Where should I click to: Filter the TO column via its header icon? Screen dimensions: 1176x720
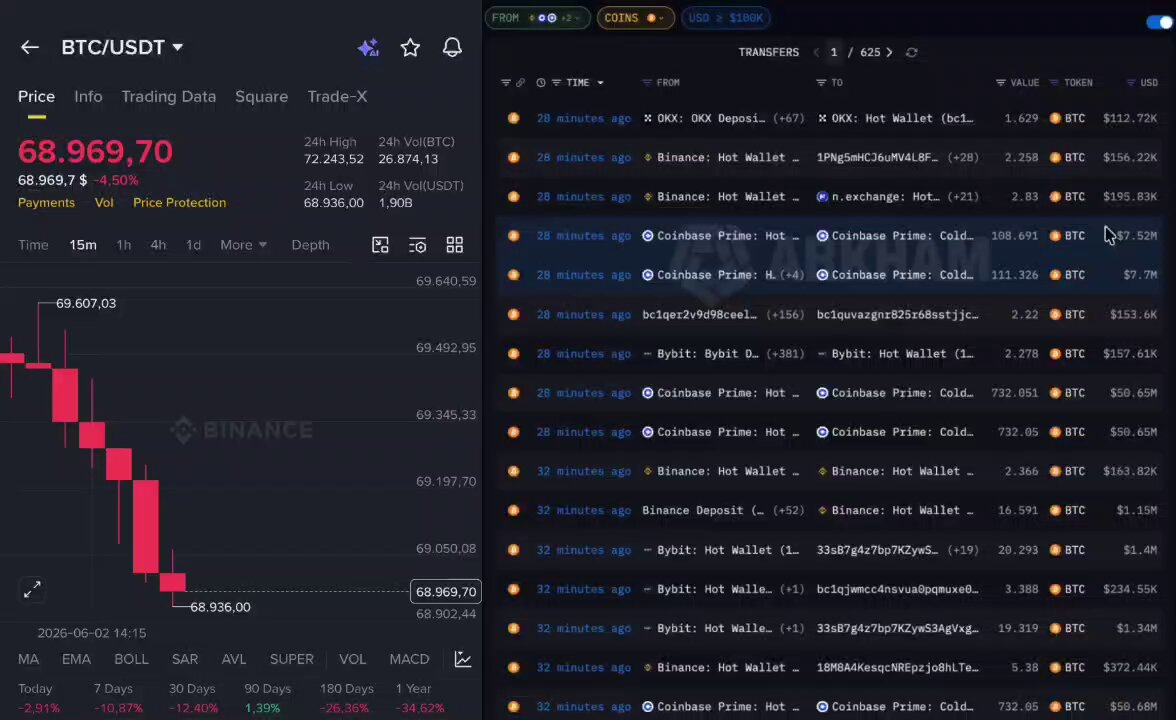[821, 82]
